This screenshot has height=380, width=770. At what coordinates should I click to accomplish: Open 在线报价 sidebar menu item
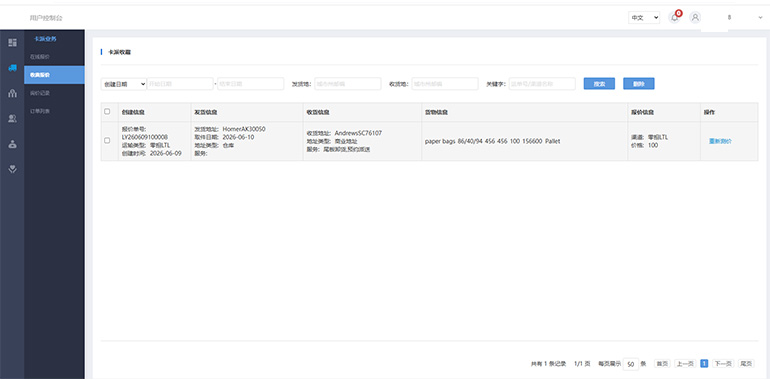click(x=40, y=57)
